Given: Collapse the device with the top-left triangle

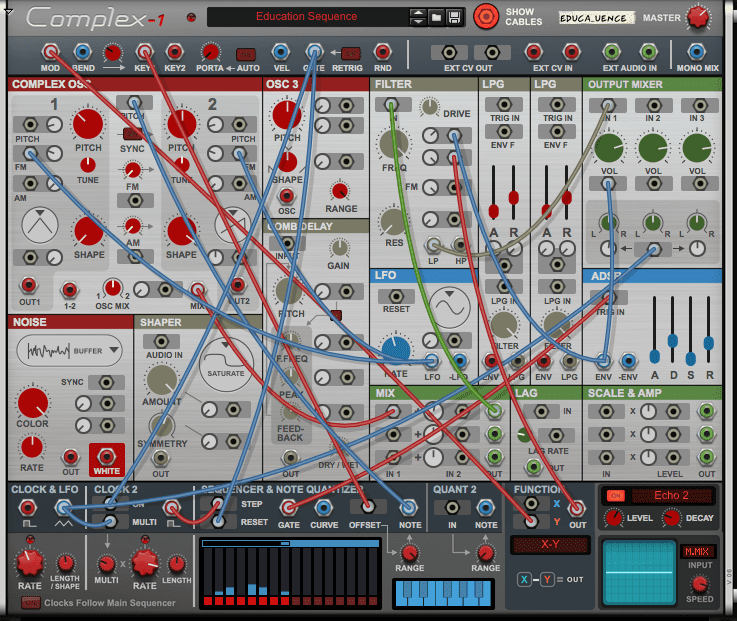Looking at the screenshot, I should tap(8, 10).
